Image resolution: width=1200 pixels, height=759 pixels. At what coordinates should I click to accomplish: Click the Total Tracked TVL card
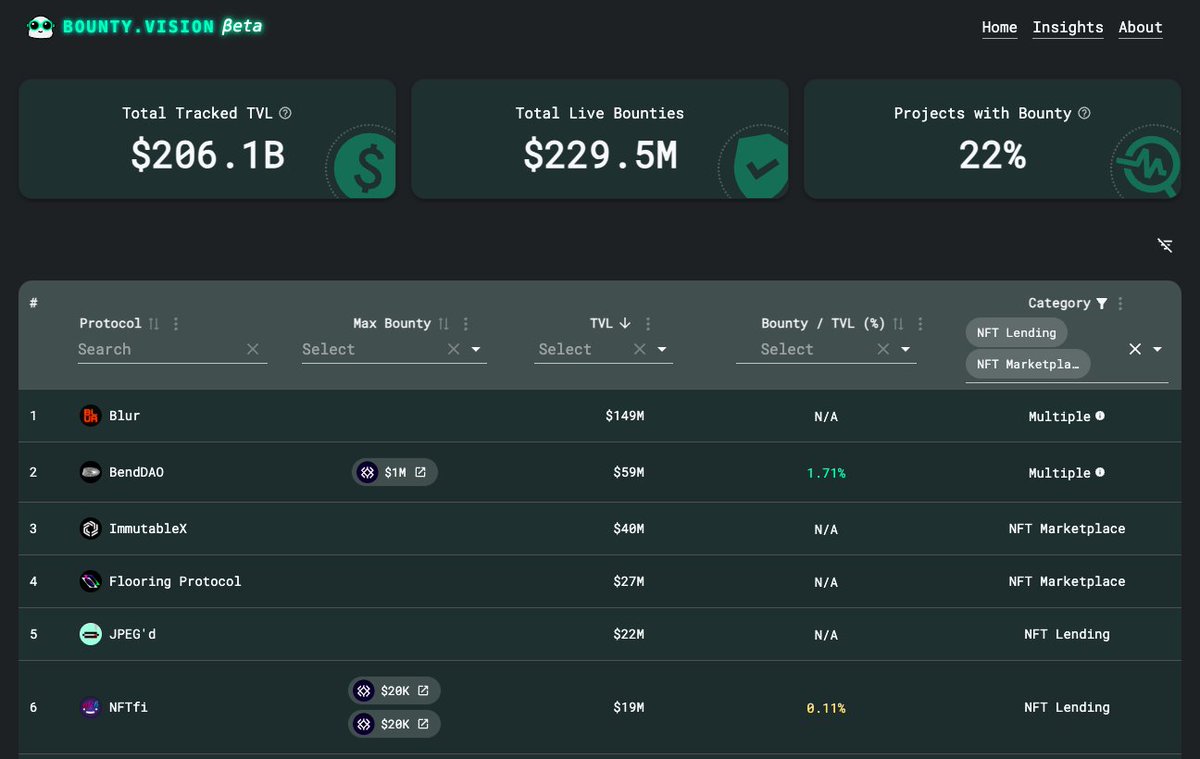click(x=207, y=139)
